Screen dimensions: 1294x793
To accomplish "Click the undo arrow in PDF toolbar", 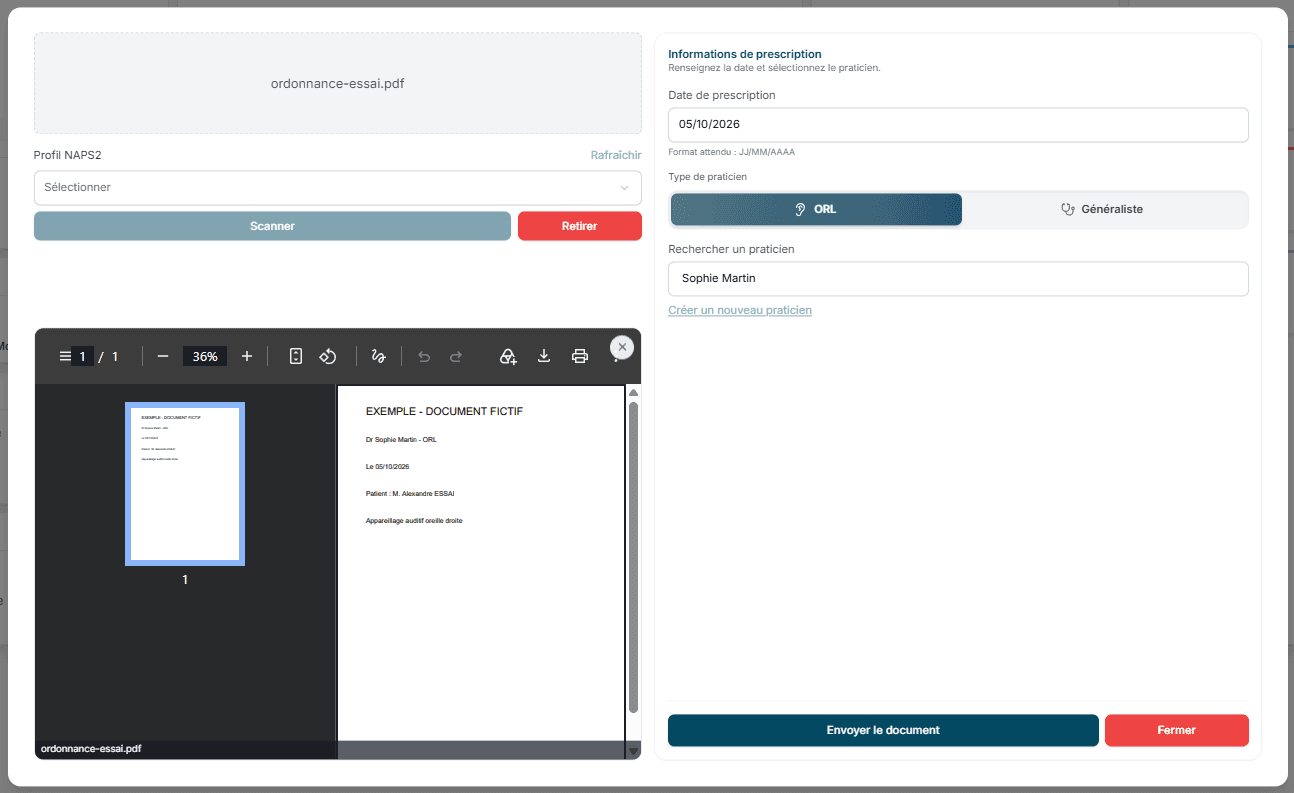I will (x=424, y=356).
